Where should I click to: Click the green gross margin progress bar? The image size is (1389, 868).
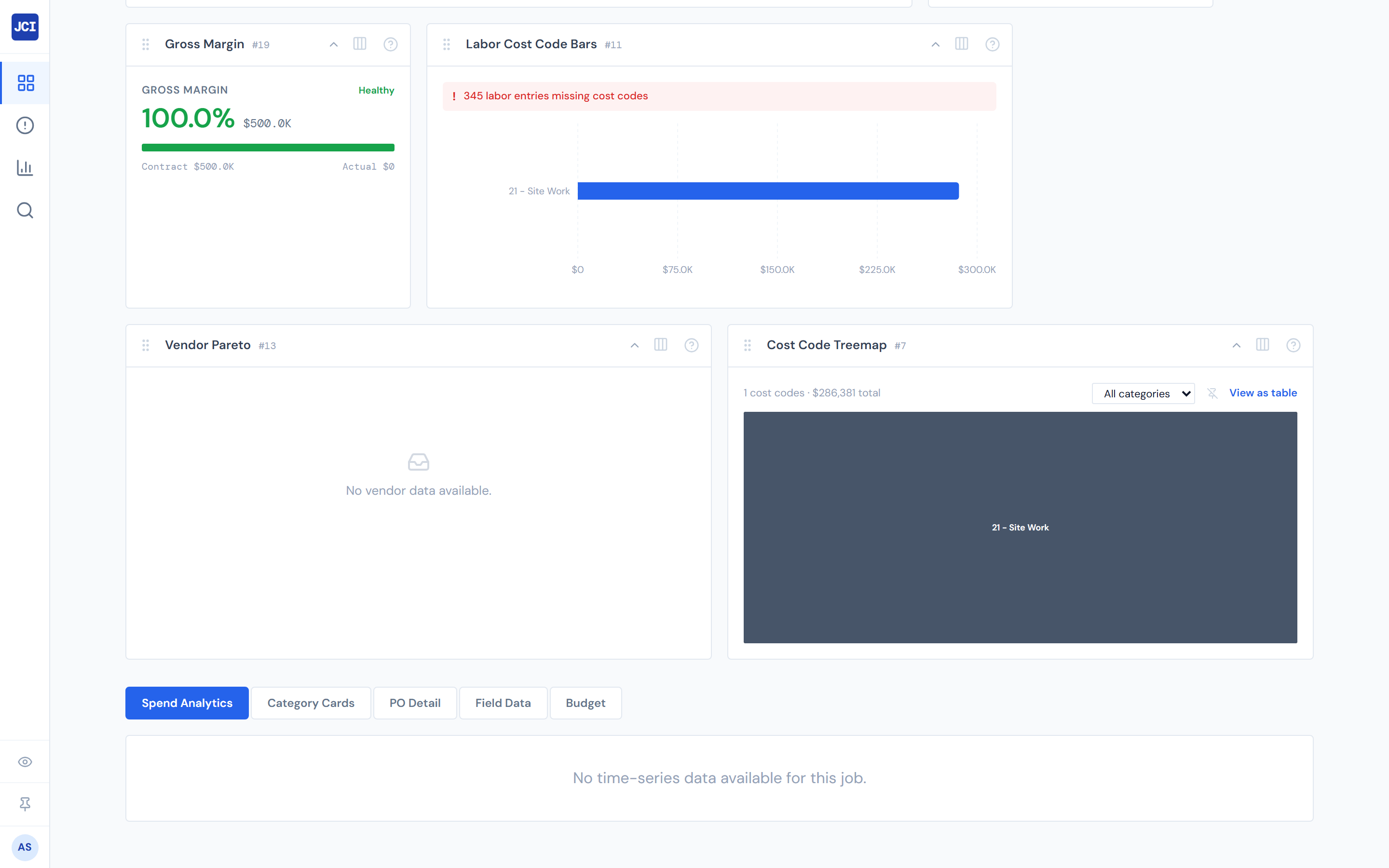coord(268,148)
